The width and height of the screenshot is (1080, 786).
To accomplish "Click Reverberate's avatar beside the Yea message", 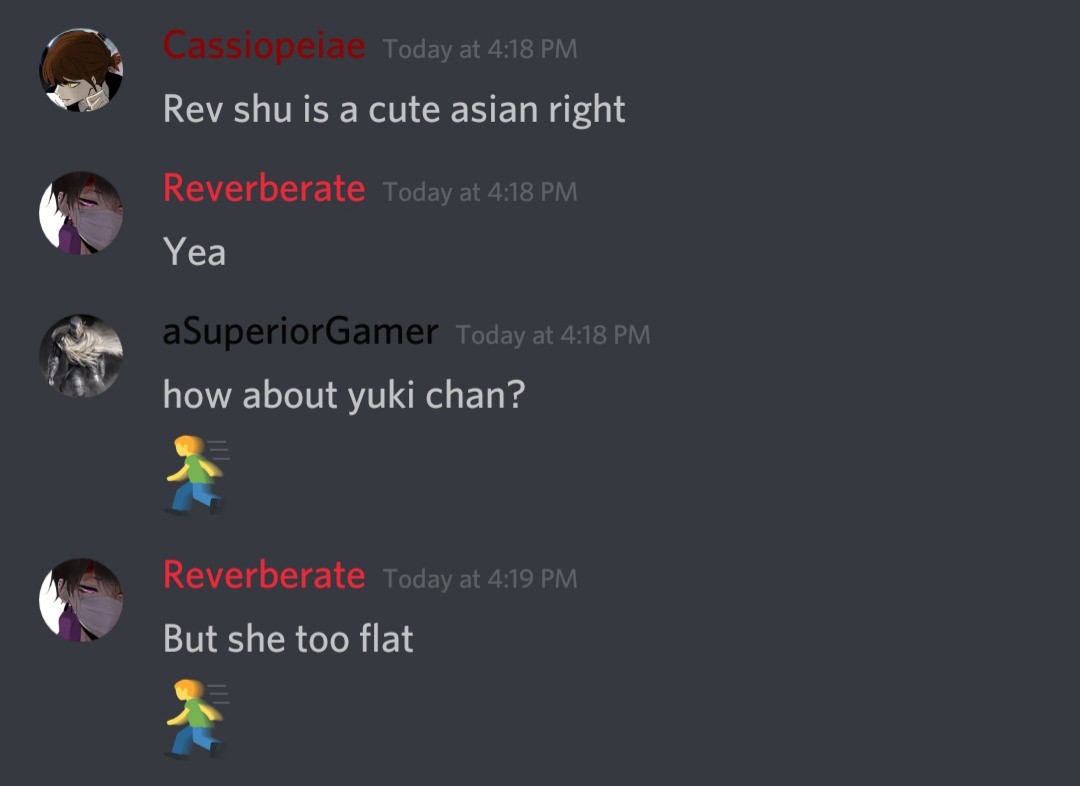I will [81, 213].
